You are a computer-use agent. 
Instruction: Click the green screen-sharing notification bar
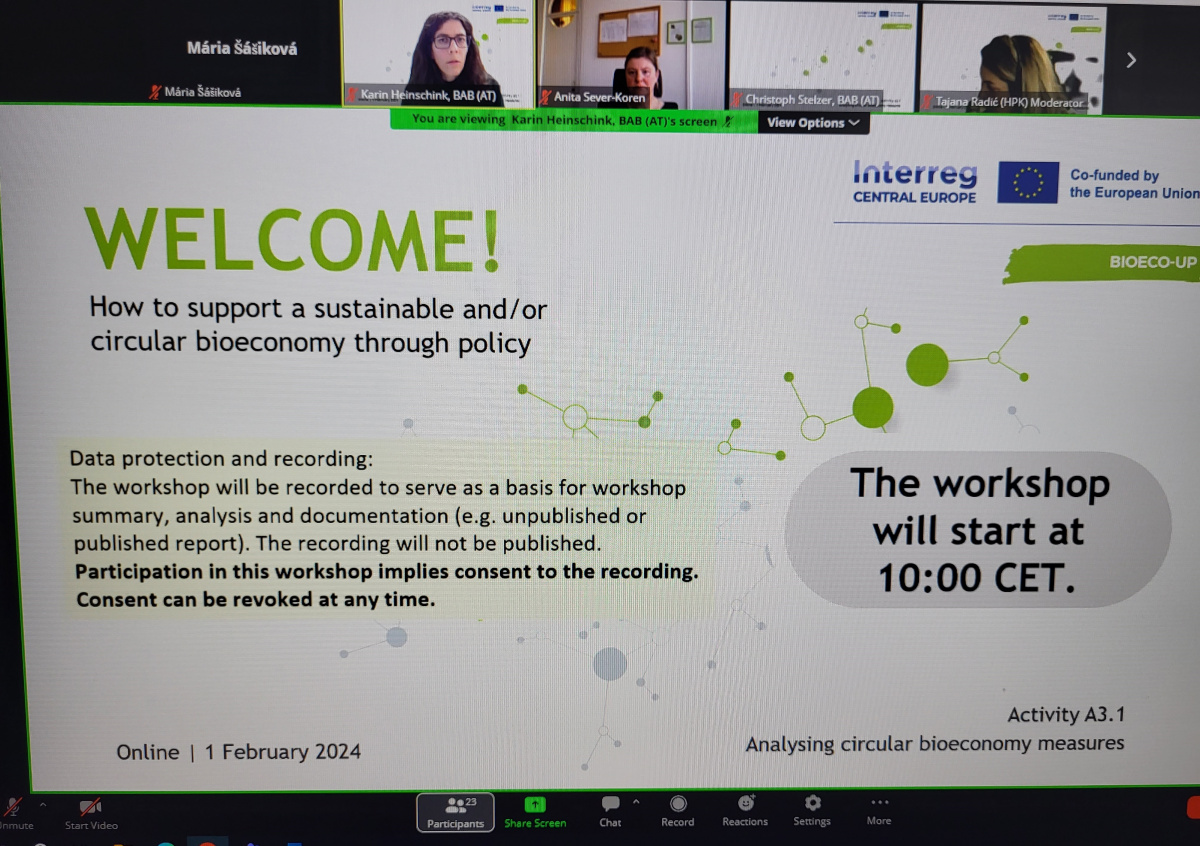coord(573,121)
